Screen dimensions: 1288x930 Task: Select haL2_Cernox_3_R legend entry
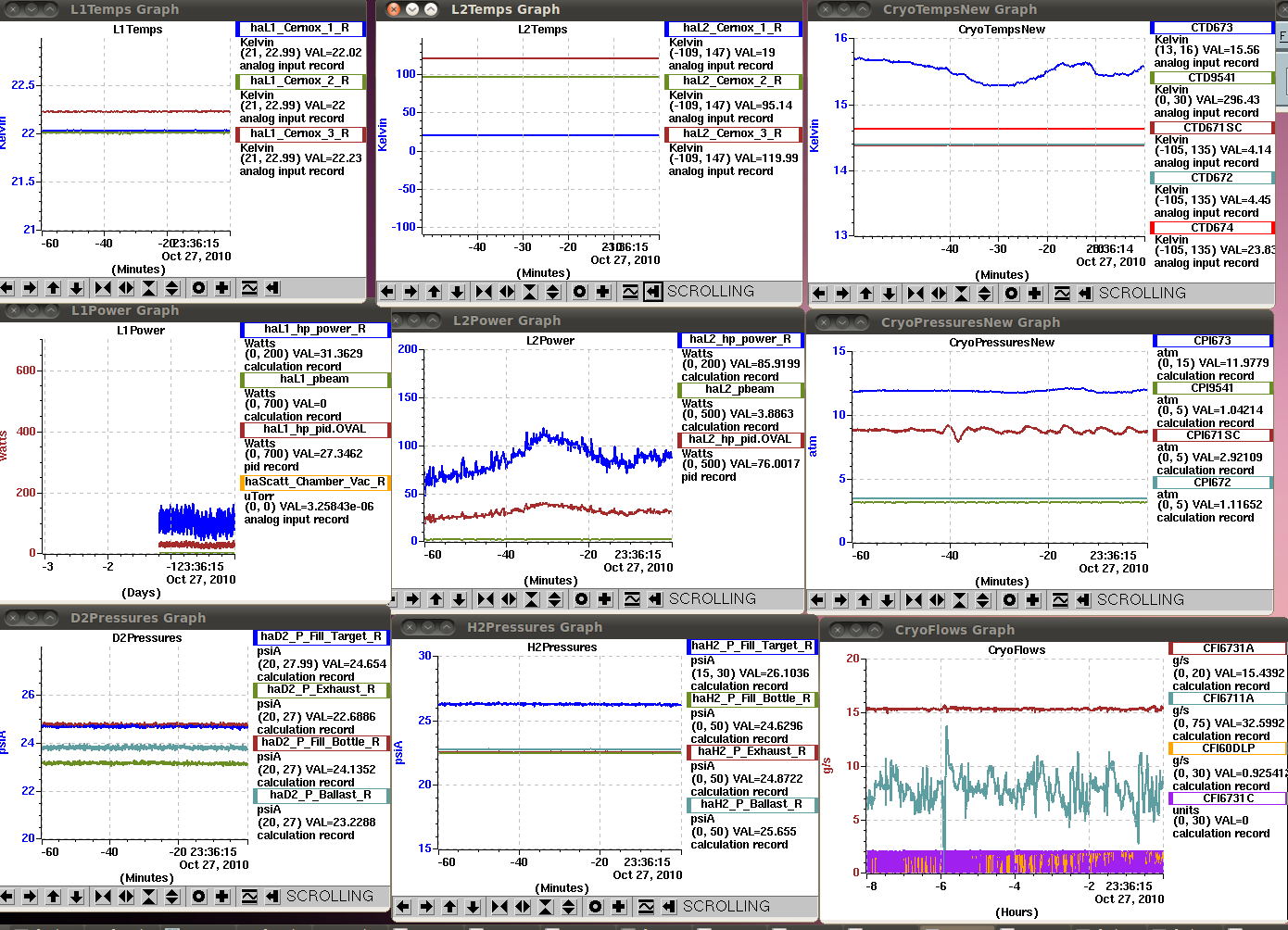coord(733,134)
